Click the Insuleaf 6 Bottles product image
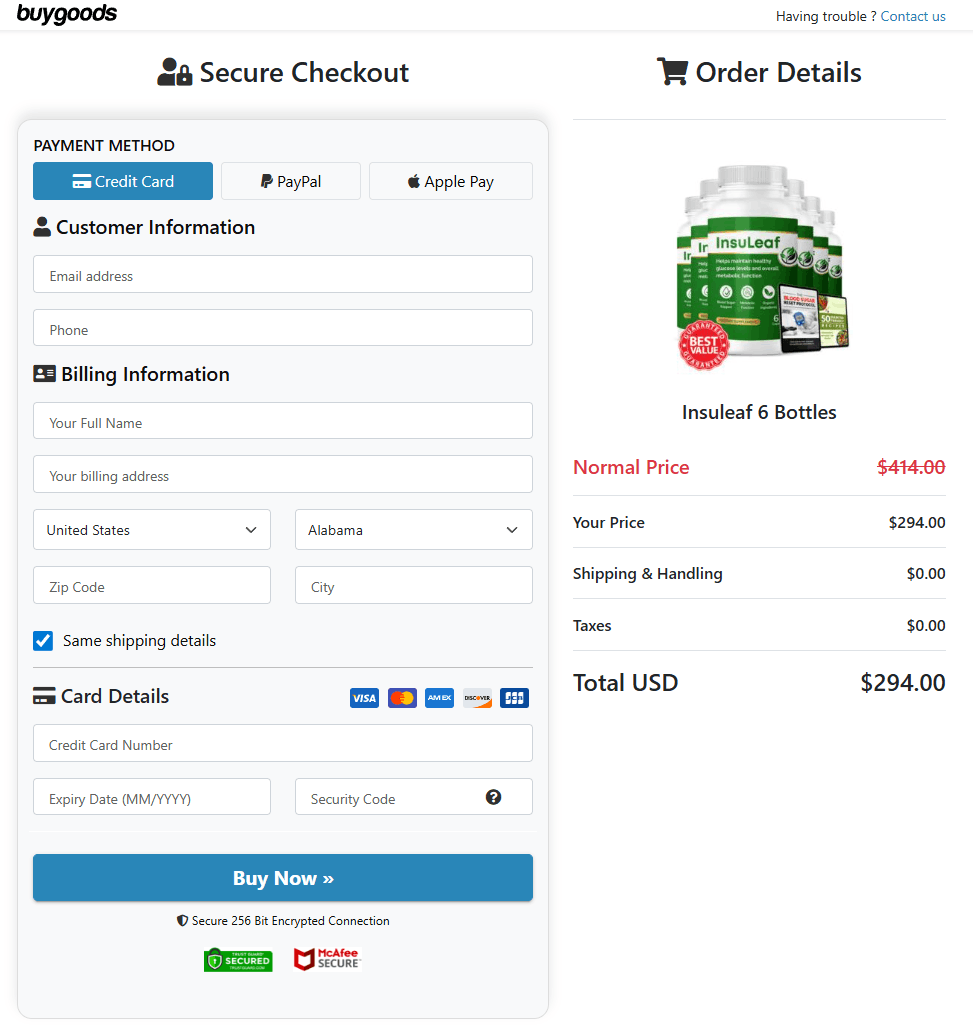Viewport: 973px width, 1035px height. pyautogui.click(x=759, y=265)
